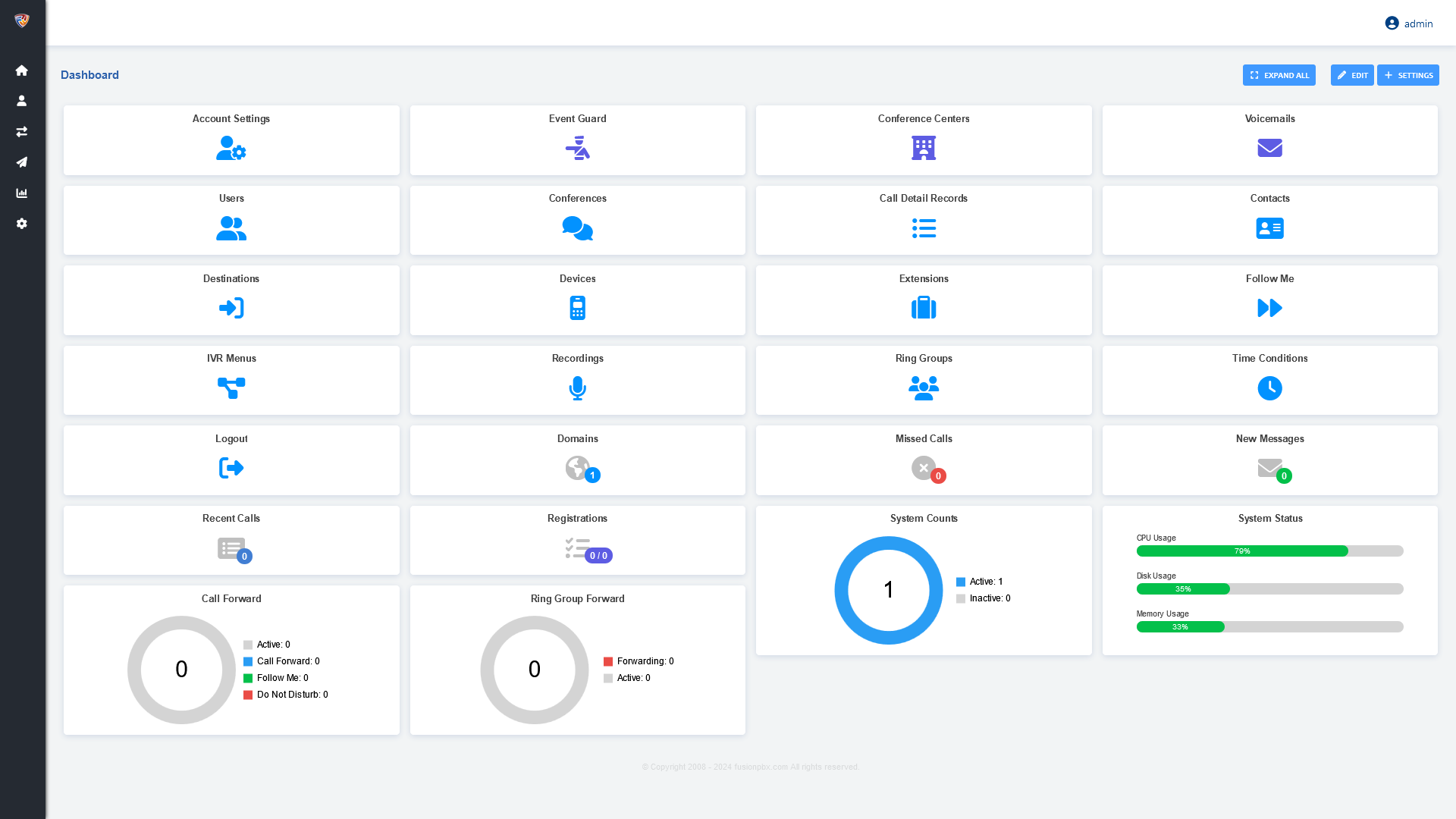Click the Home icon in sidebar
This screenshot has height=819, width=1456.
22,71
